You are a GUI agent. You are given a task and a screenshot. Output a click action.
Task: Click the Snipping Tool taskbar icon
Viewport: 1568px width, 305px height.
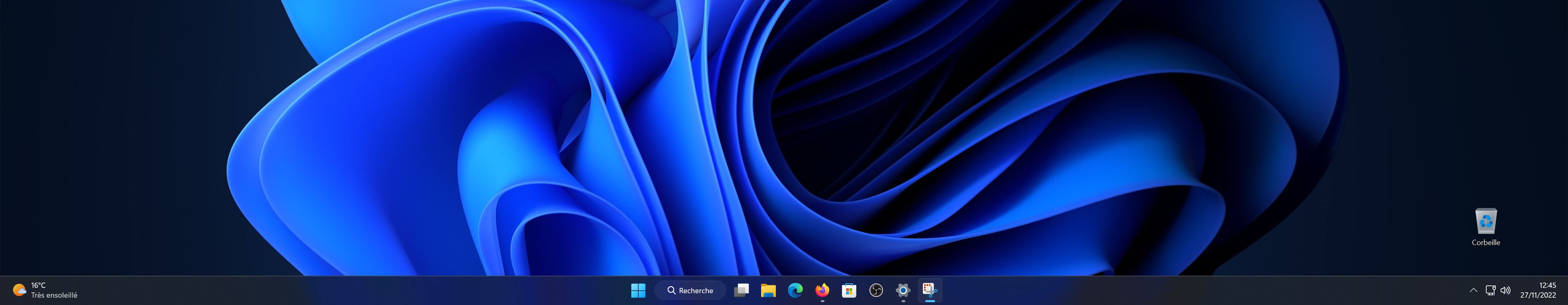tap(929, 290)
